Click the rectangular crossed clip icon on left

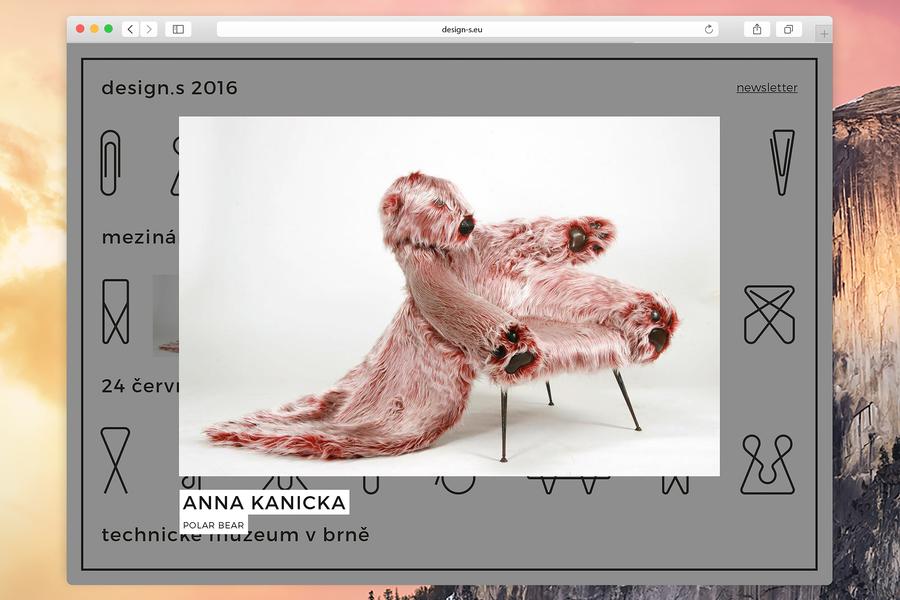click(116, 312)
